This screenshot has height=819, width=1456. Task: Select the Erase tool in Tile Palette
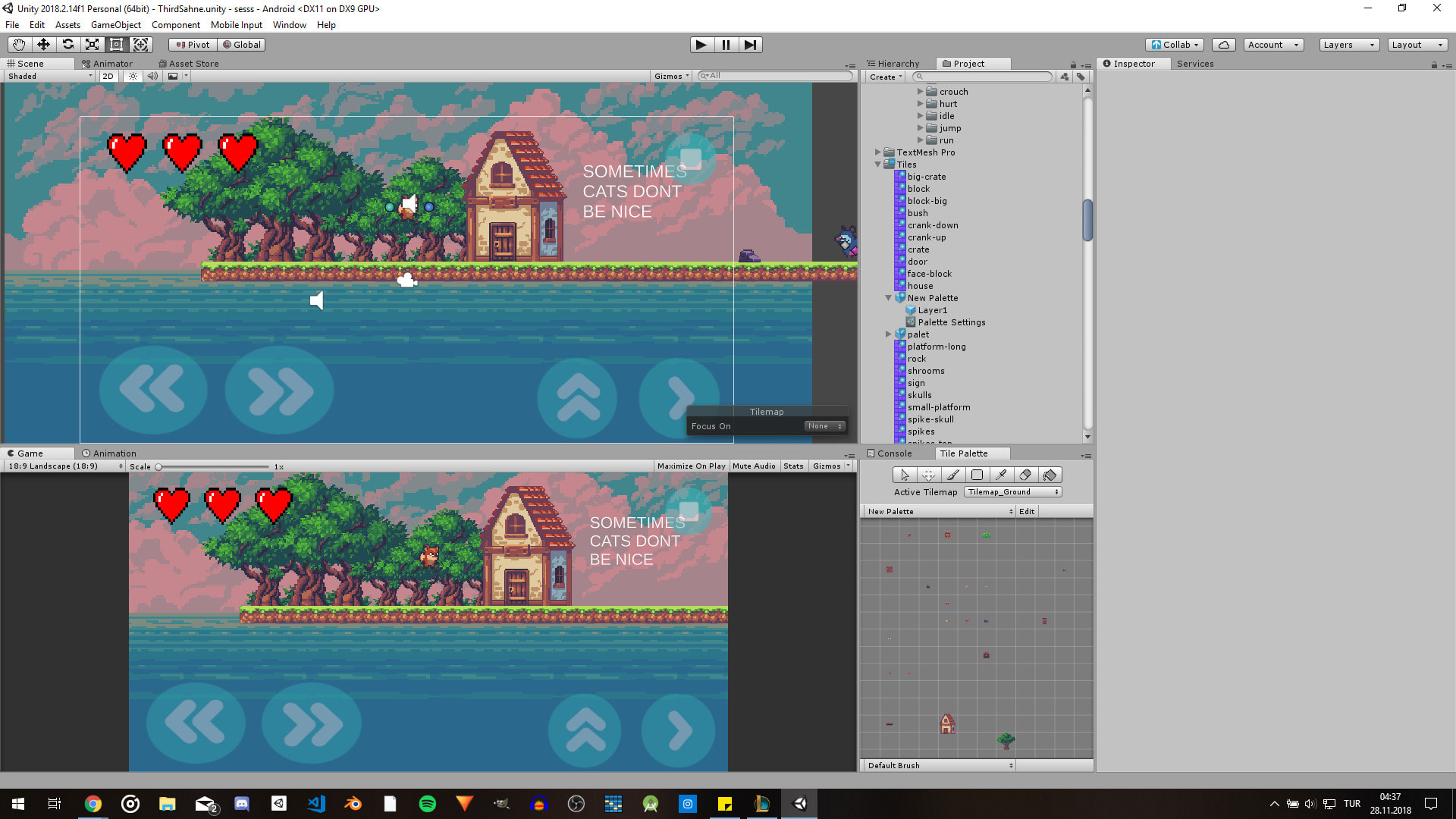1025,475
